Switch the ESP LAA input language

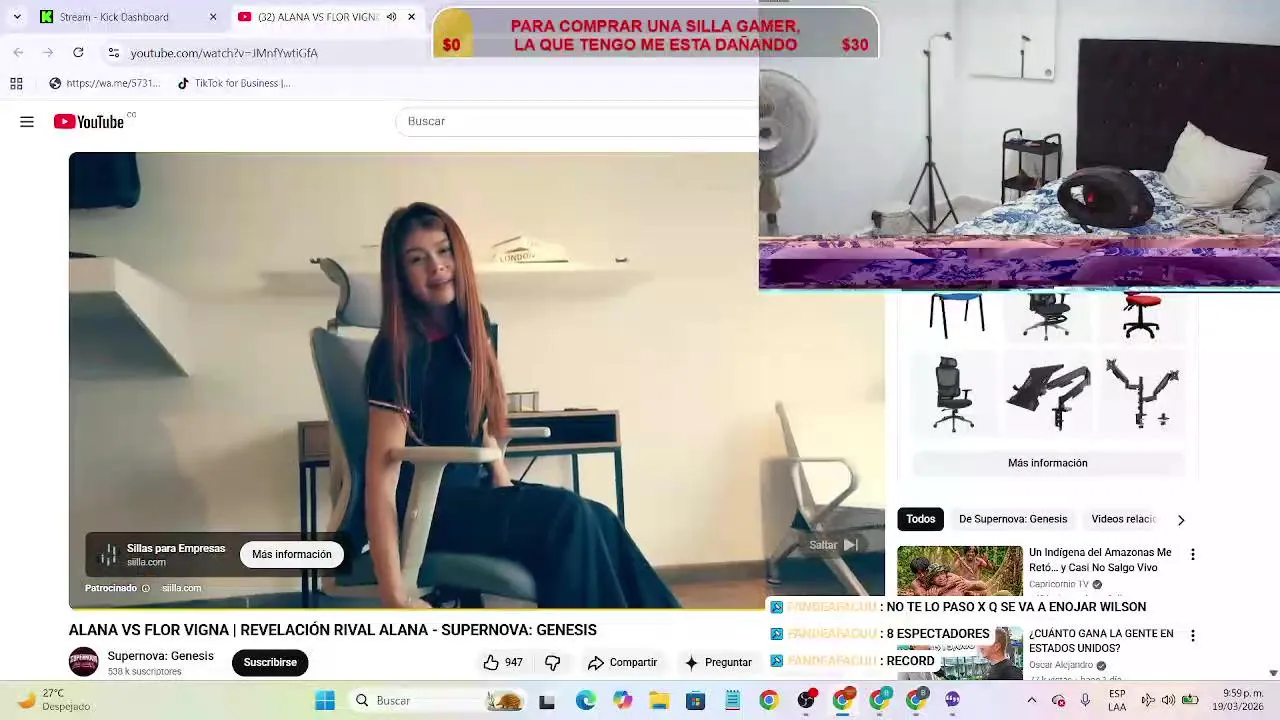1117,701
